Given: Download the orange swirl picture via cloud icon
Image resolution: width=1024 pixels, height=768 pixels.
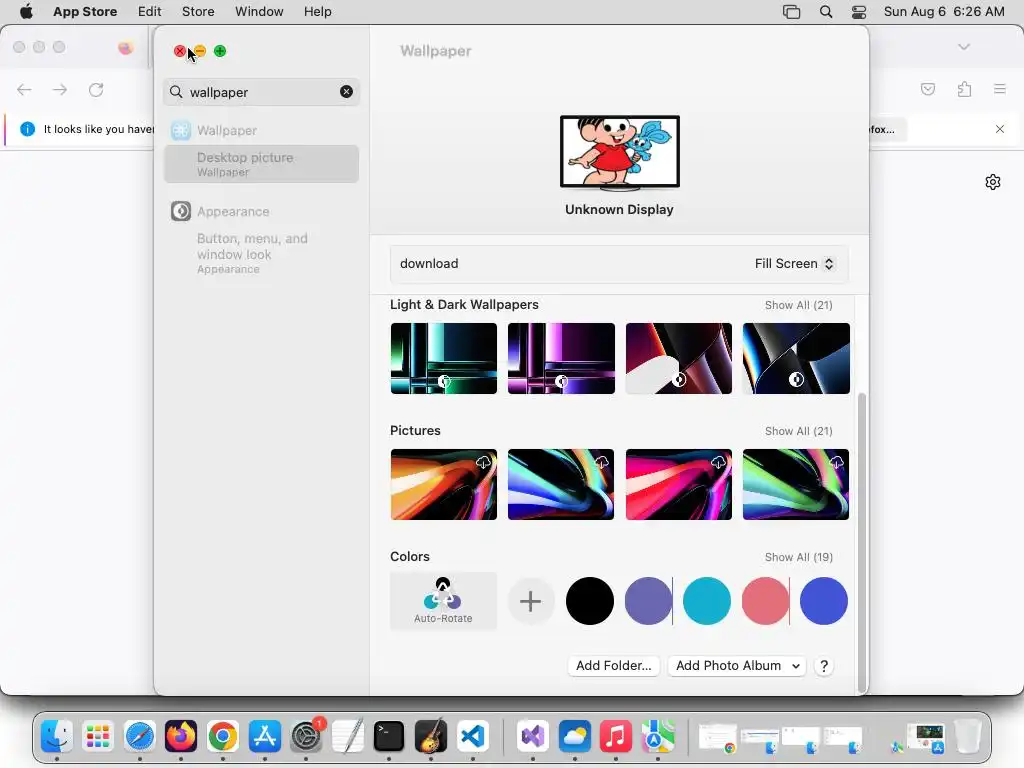Looking at the screenshot, I should coord(483,462).
